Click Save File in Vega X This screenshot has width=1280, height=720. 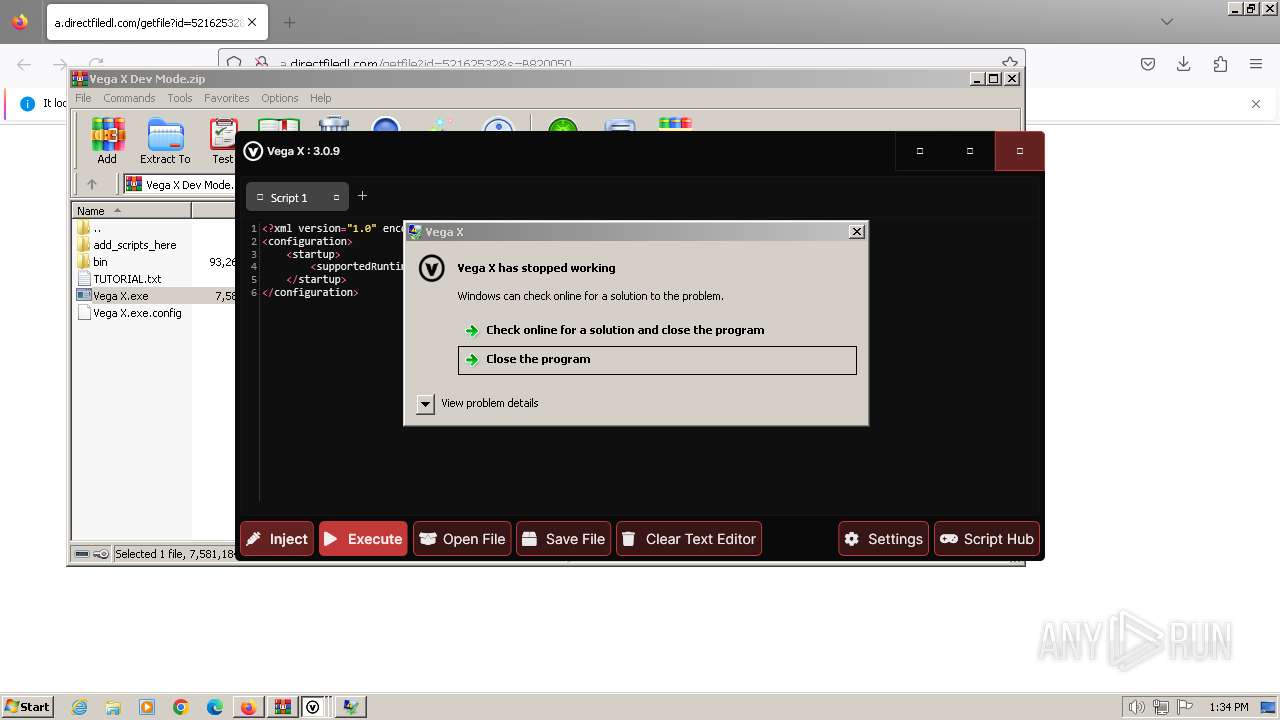click(x=563, y=539)
